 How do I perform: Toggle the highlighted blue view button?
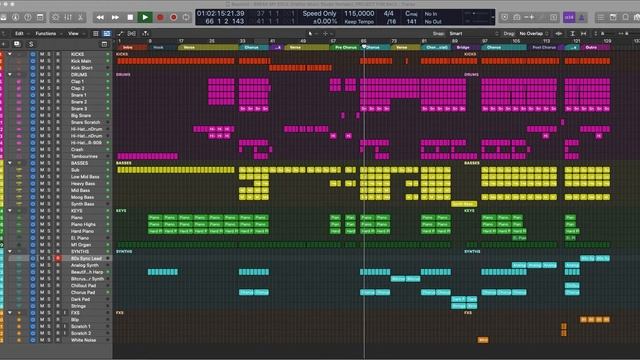(x=107, y=33)
